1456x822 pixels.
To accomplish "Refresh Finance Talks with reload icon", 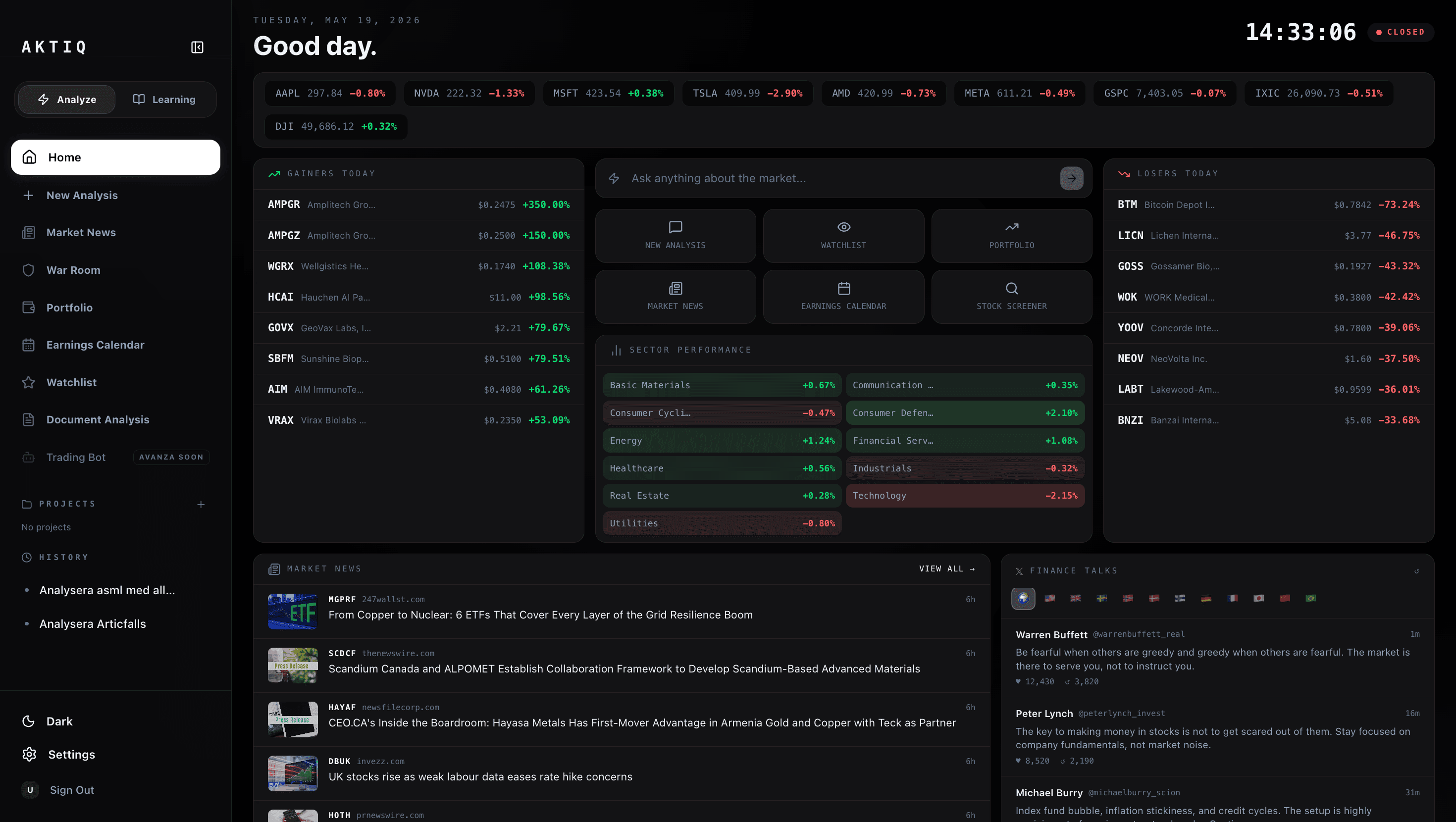I will pyautogui.click(x=1416, y=571).
